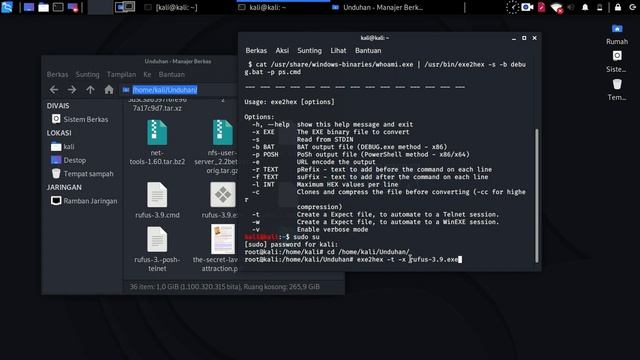Screen dimensions: 640x360
Task: Click the show desktop icon in the panel
Action: pyautogui.click(x=29, y=7)
